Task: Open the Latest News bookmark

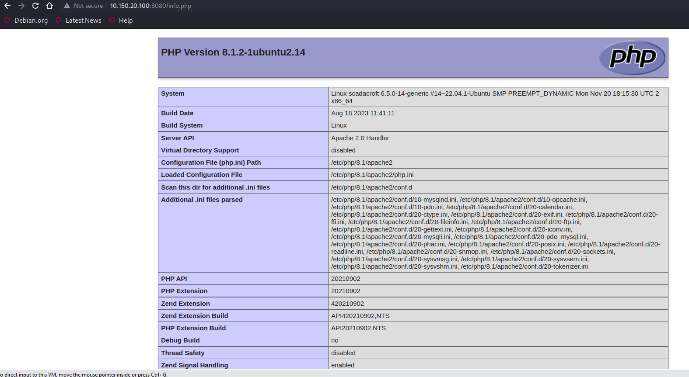Action: [x=79, y=20]
